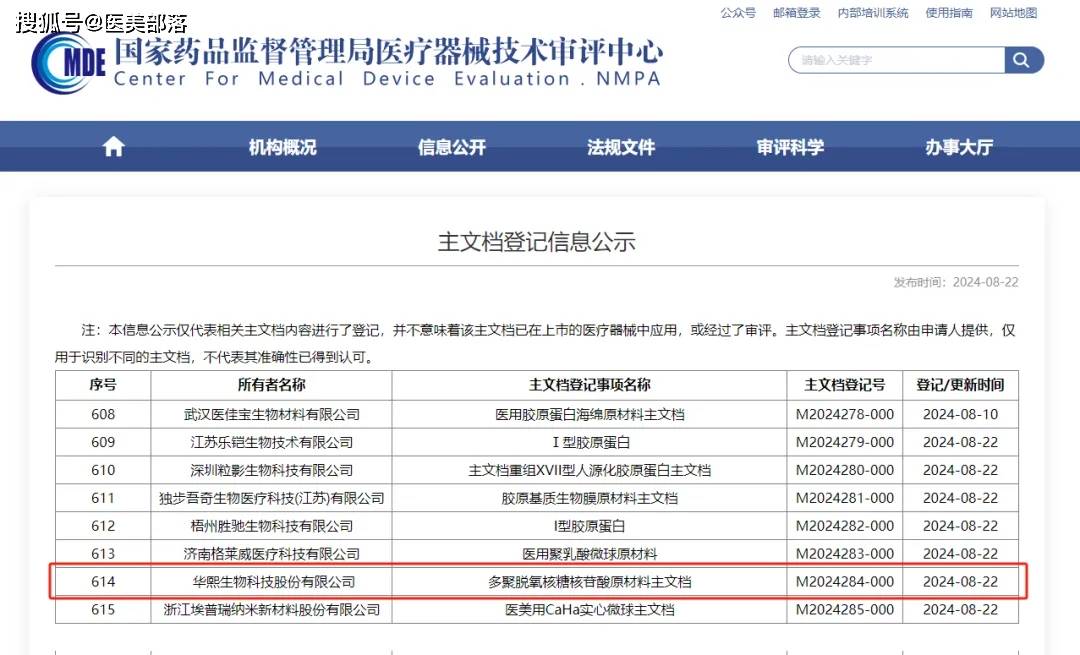Select row number 610
The image size is (1080, 655).
[103, 470]
